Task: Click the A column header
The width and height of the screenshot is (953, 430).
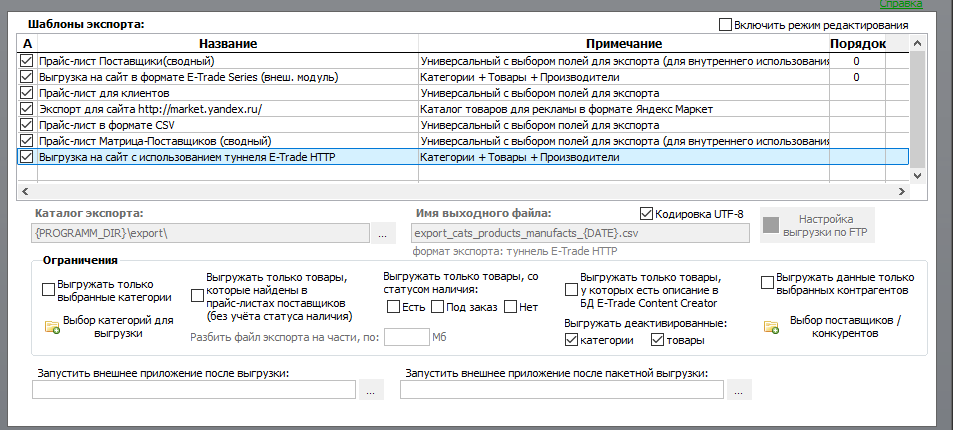Action: pos(27,44)
